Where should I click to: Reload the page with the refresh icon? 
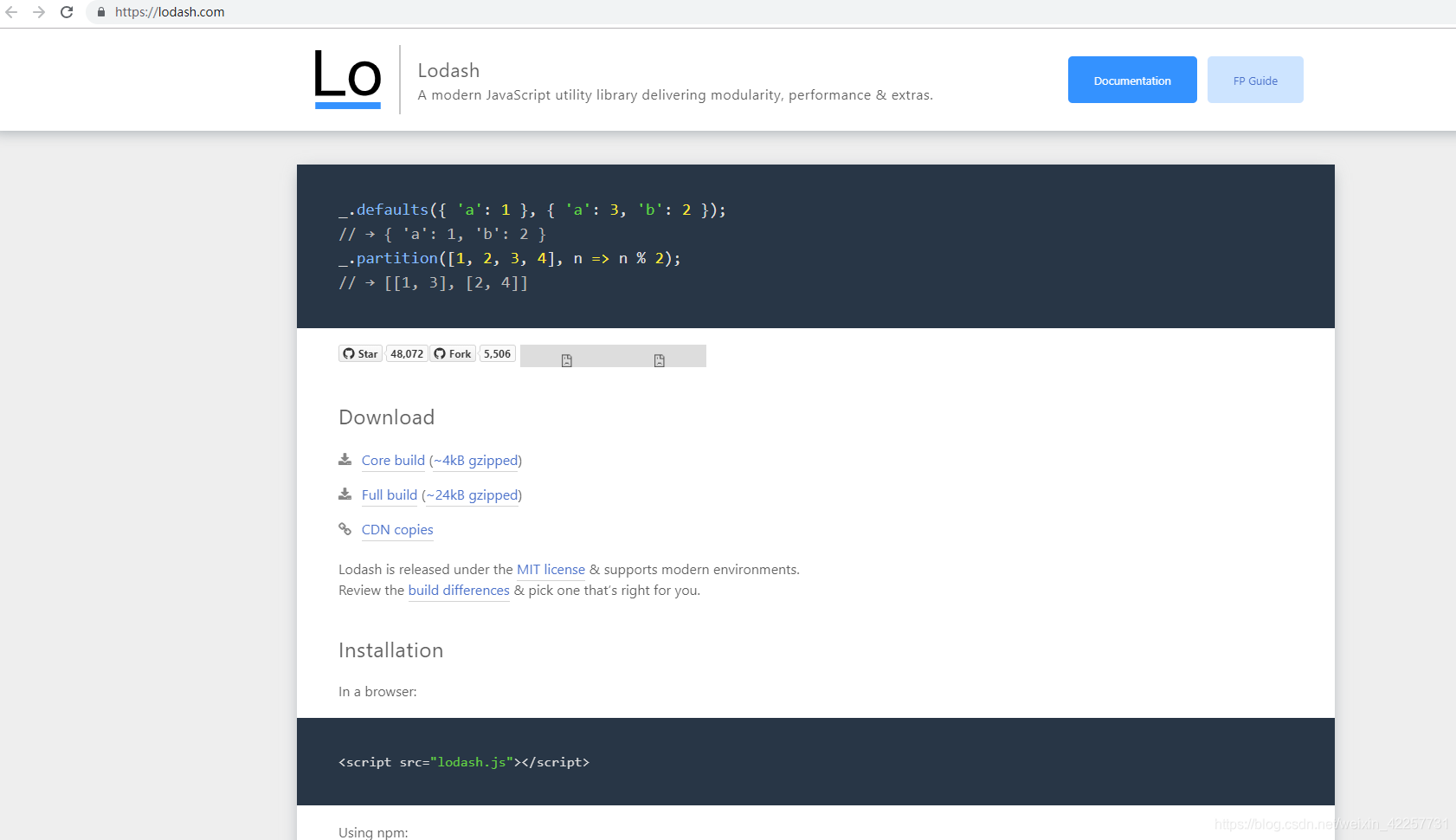coord(67,12)
